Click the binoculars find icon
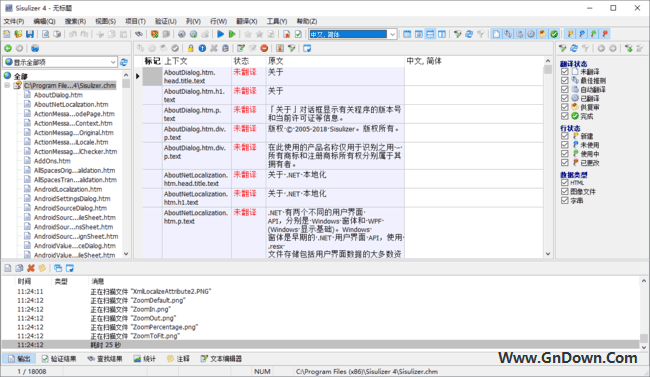The image size is (650, 377). coord(138,34)
